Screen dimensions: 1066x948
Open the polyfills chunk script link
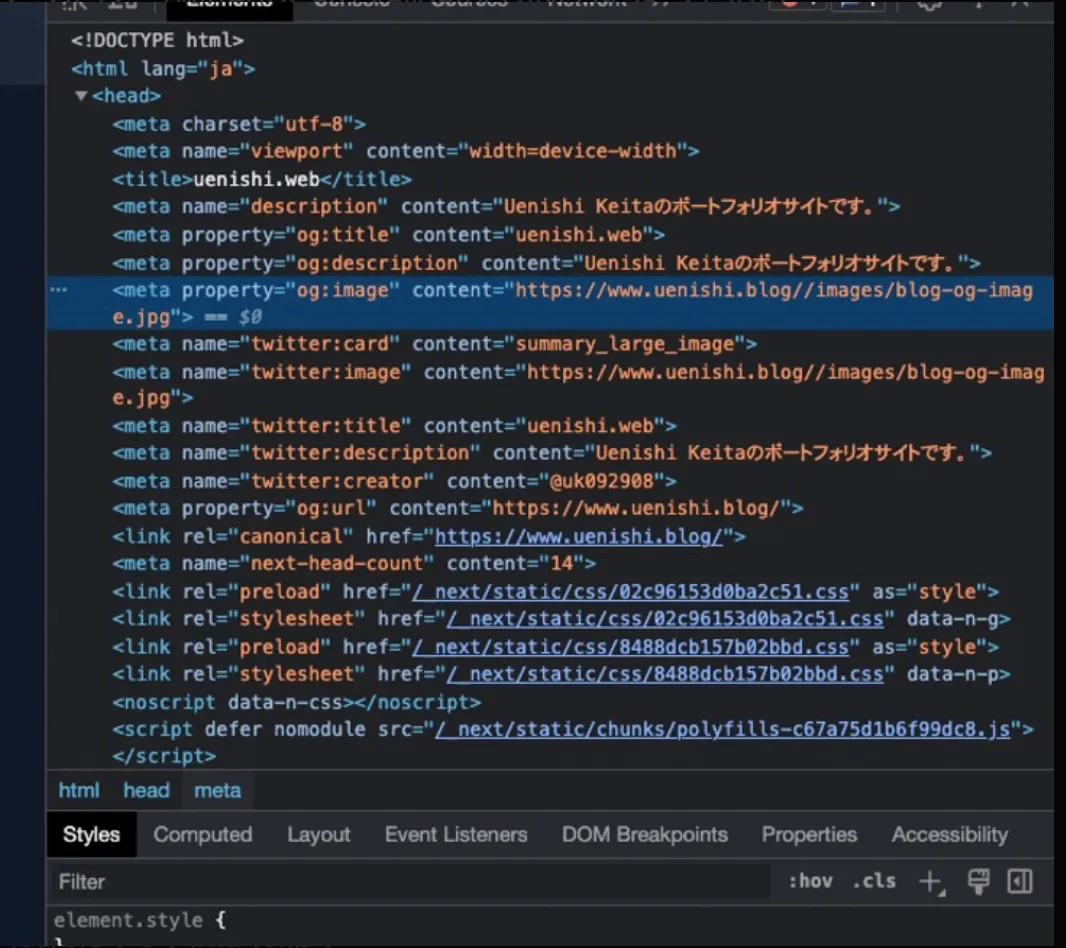722,730
